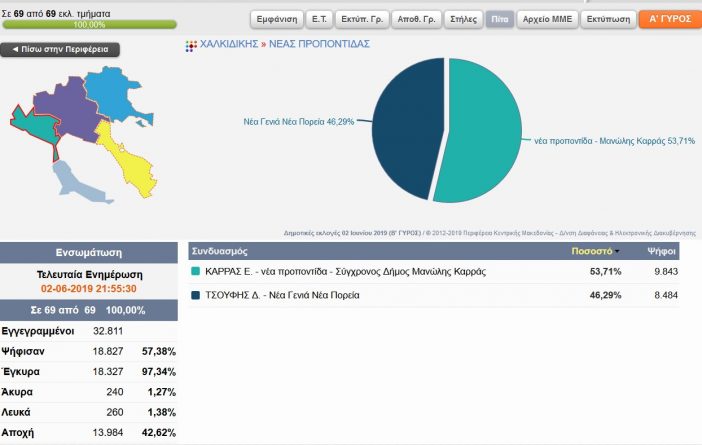Click the 02-06-2019 21:55:30 timestamp
702x445 pixels.
pyautogui.click(x=89, y=289)
